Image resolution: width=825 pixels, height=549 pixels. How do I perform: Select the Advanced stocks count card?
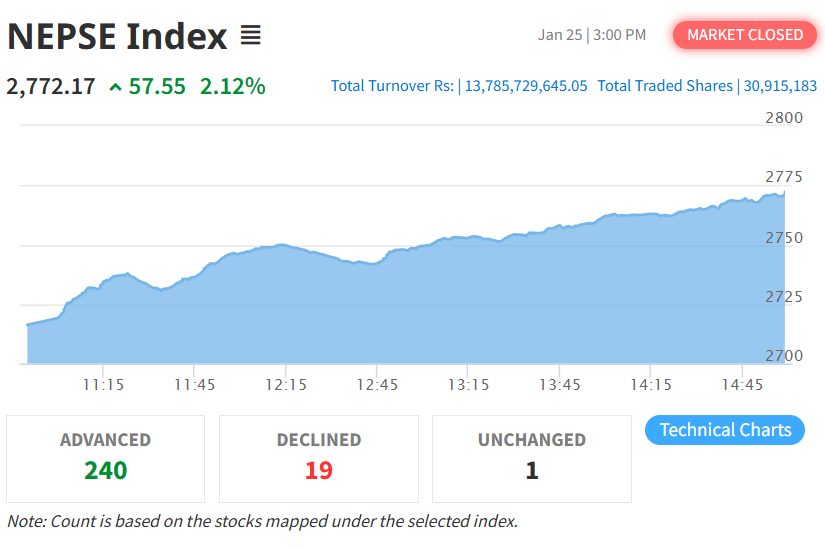[105, 458]
